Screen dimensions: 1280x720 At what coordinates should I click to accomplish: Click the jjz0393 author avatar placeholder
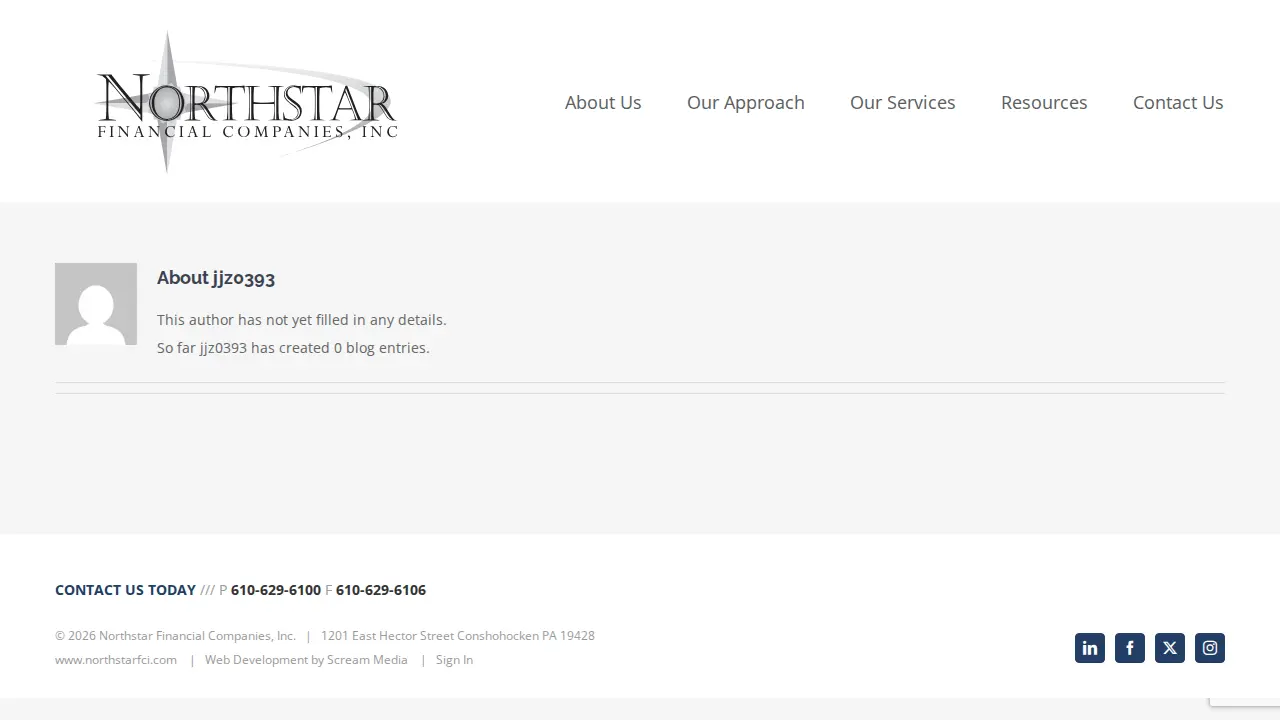pos(96,304)
